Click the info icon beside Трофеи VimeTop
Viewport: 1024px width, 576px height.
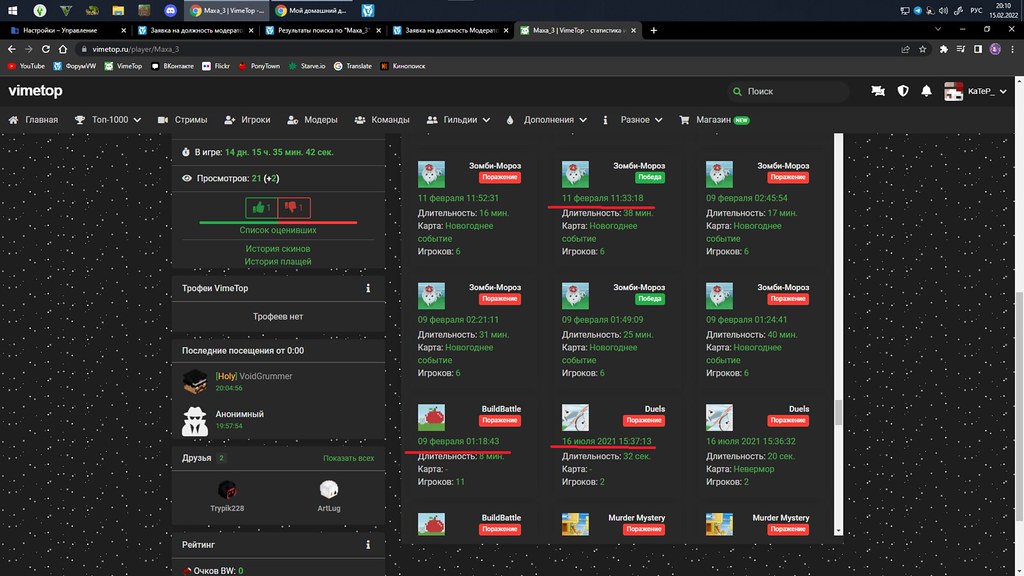368,288
